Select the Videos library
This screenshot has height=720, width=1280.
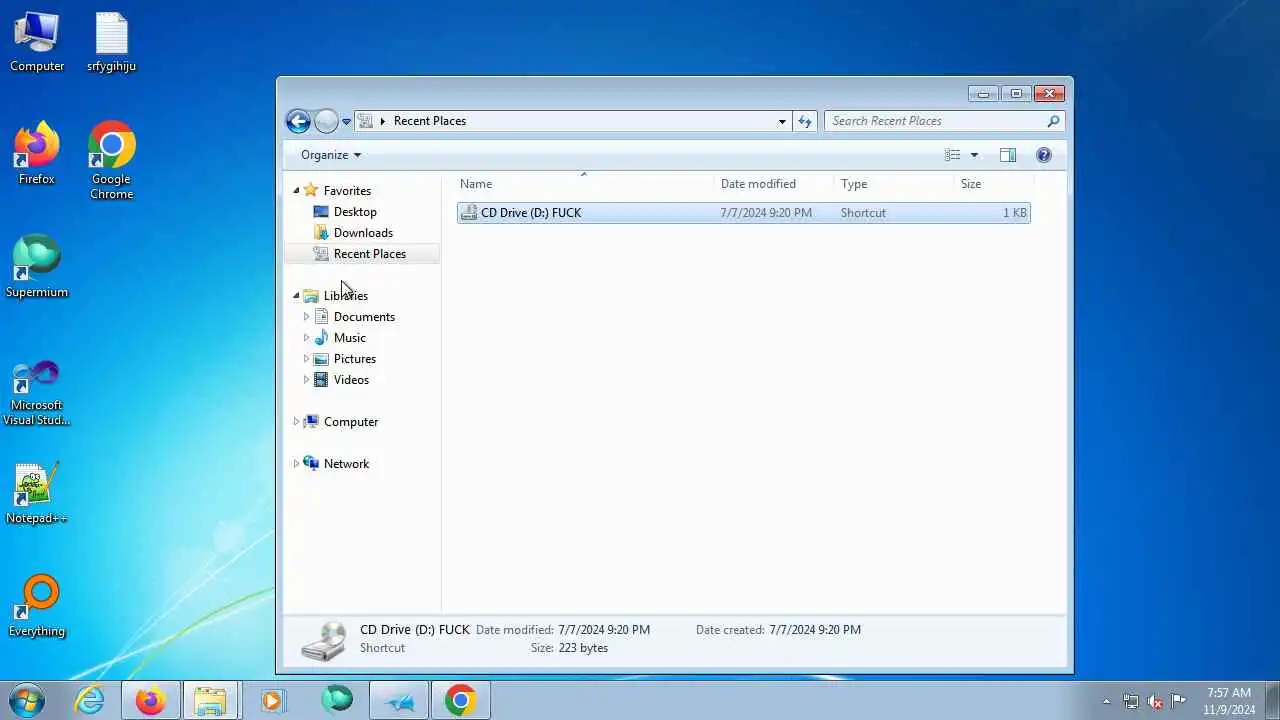pos(351,380)
